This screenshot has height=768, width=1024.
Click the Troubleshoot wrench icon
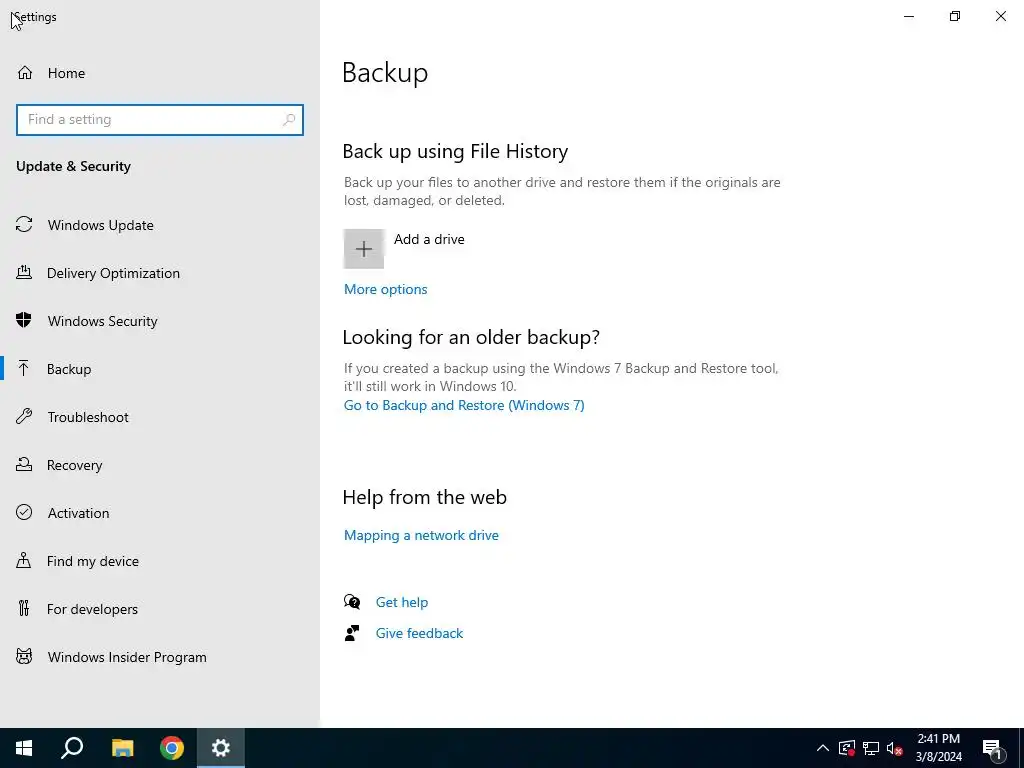click(x=24, y=417)
